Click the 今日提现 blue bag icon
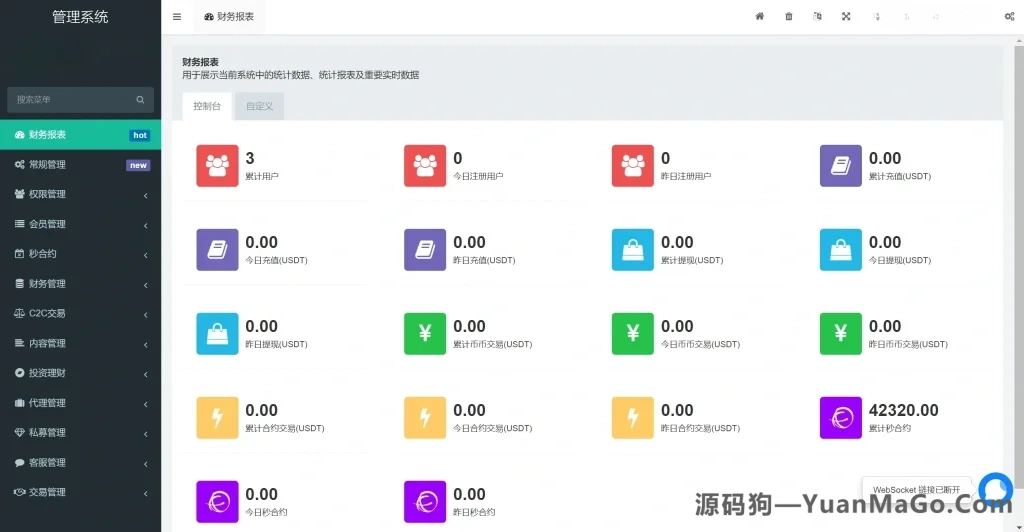 (840, 250)
